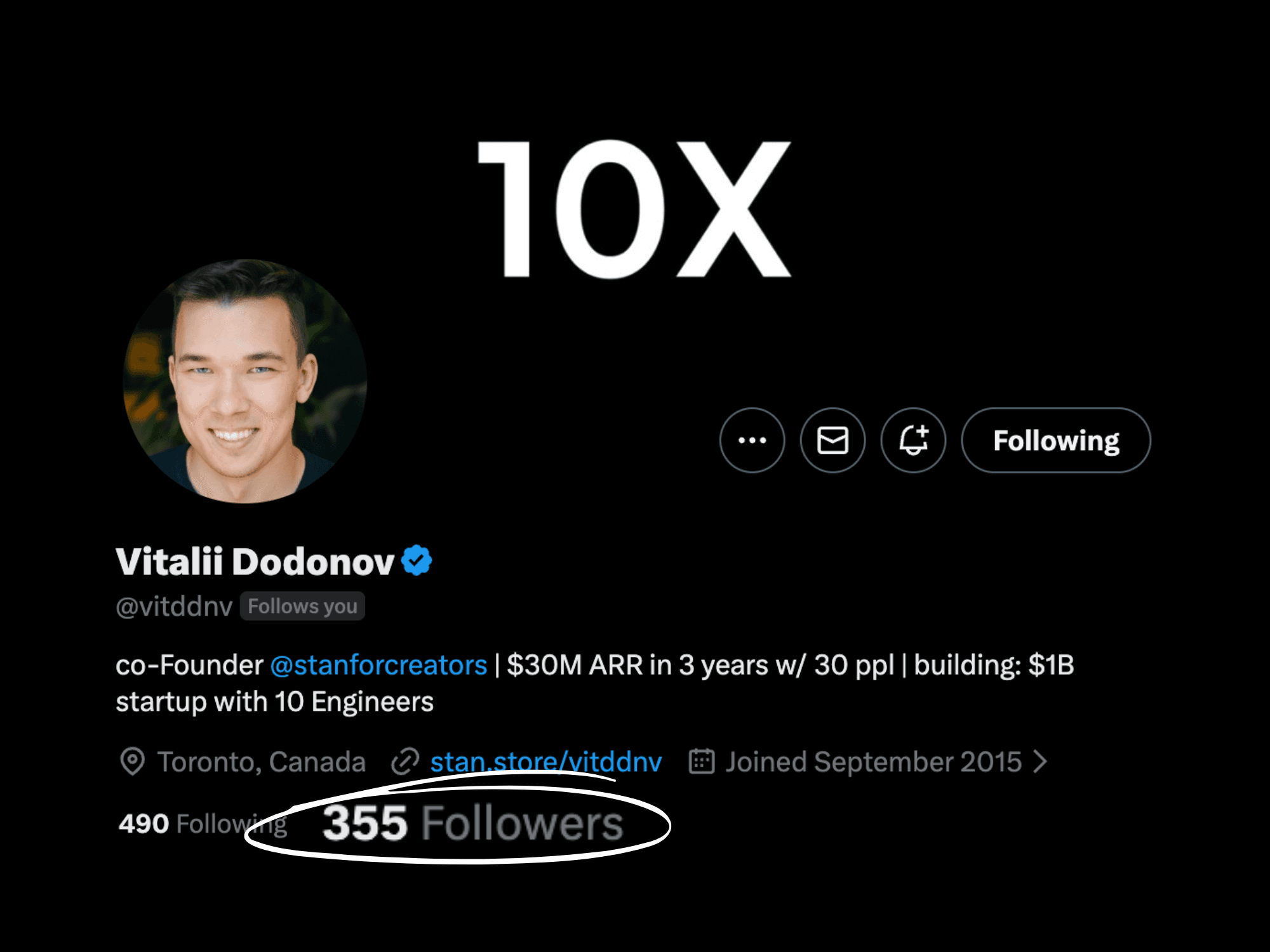Click the 10X header banner text

tap(634, 209)
